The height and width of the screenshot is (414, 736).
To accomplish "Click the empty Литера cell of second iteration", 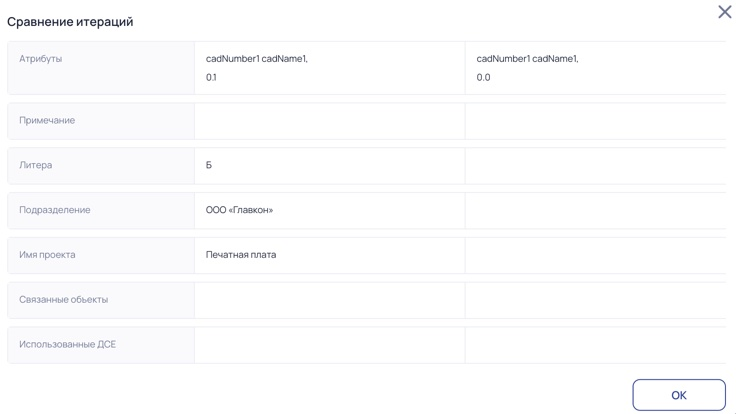I will pyautogui.click(x=596, y=166).
